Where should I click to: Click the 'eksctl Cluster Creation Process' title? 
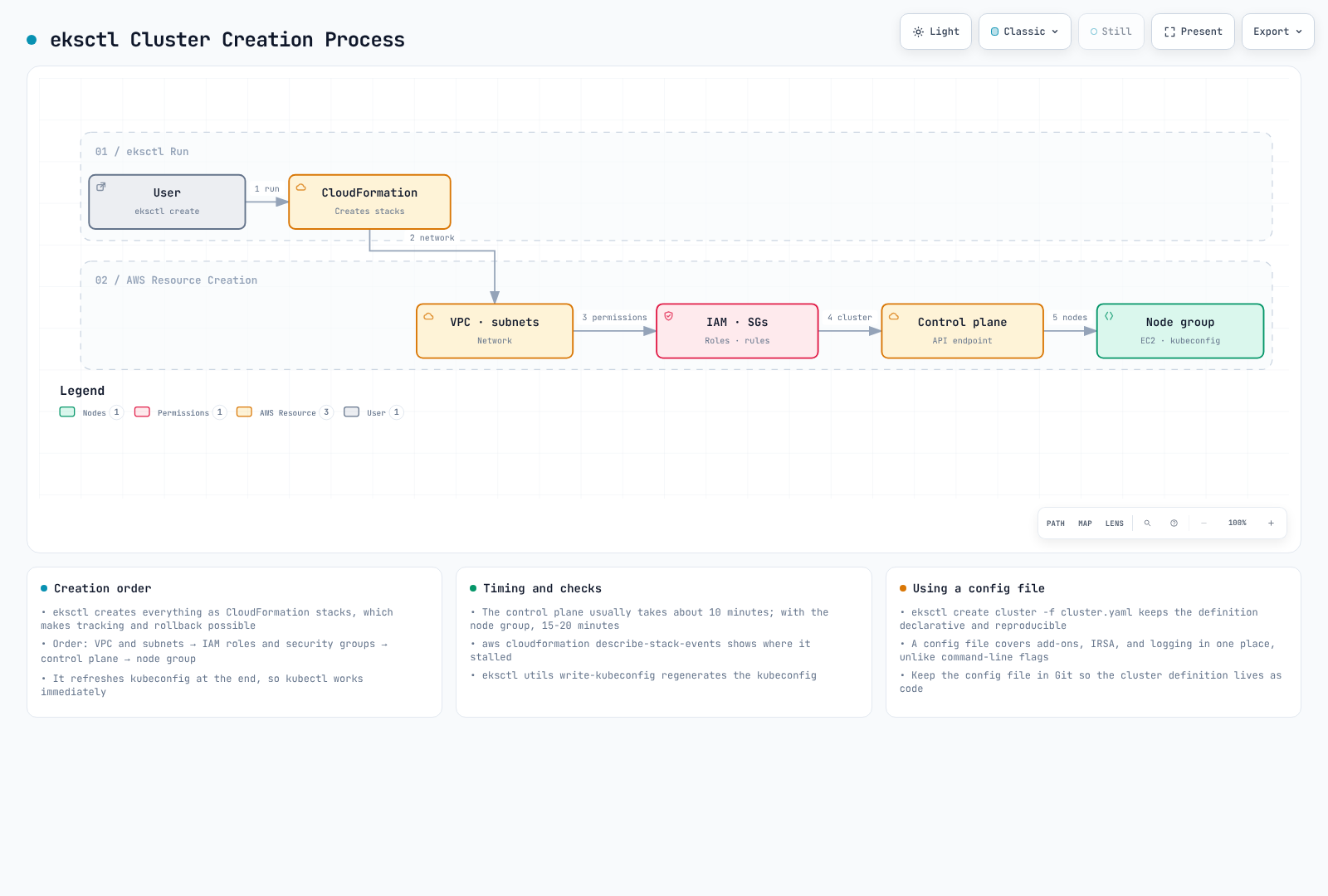click(x=227, y=40)
